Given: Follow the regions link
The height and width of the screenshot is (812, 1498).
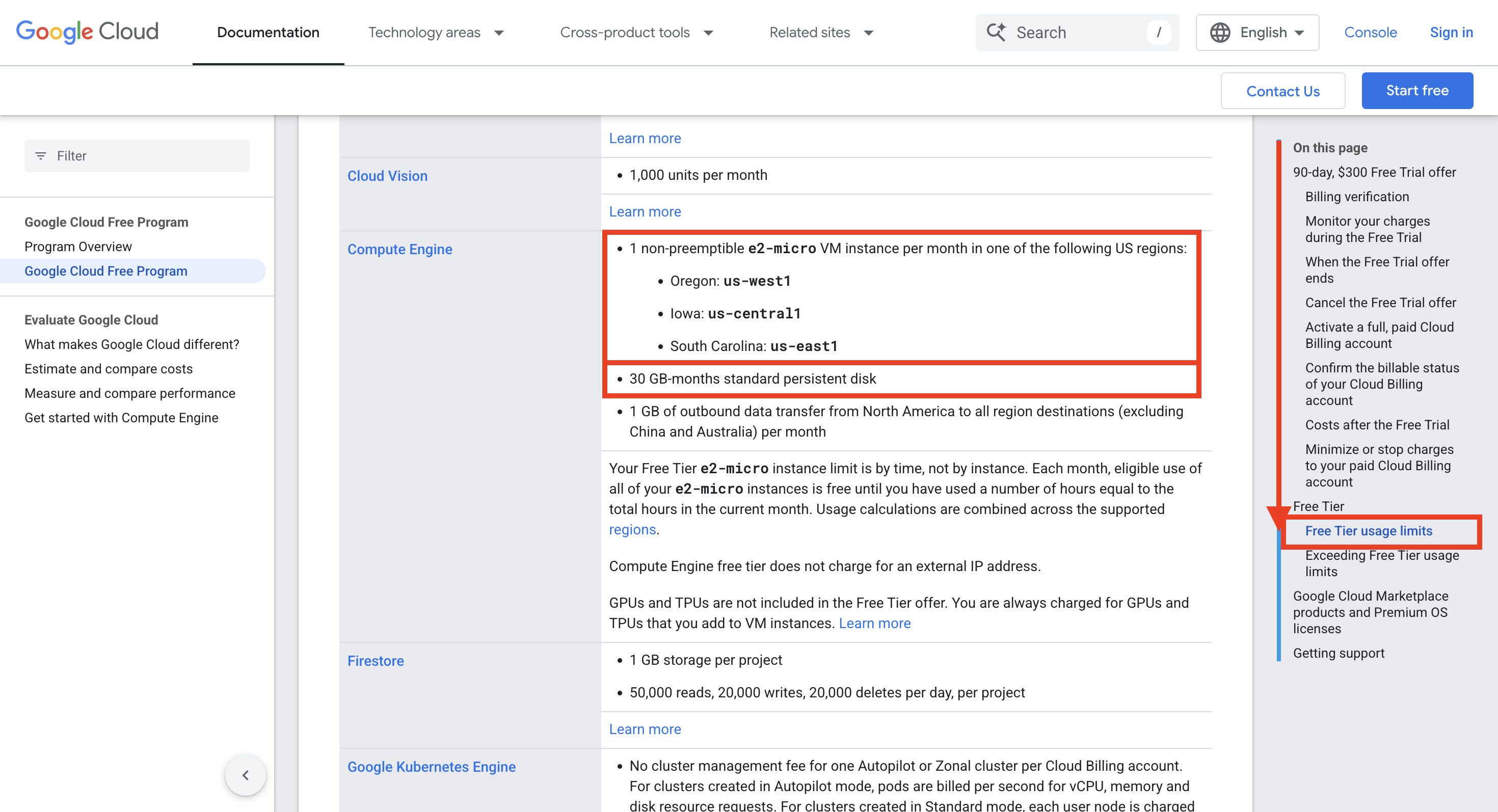Looking at the screenshot, I should point(632,529).
